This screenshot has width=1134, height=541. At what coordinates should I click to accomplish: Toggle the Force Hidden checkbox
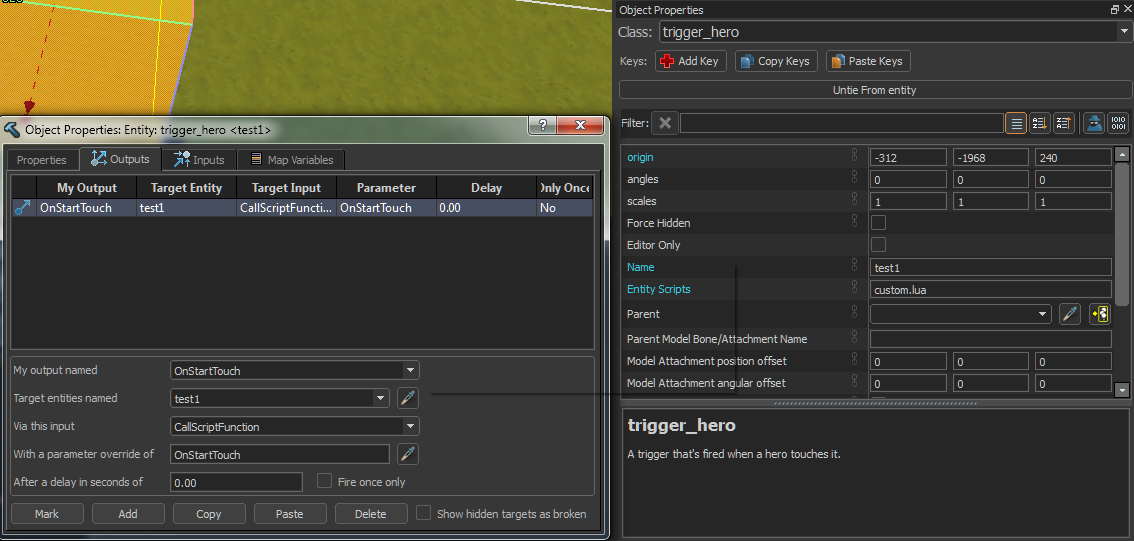[879, 223]
